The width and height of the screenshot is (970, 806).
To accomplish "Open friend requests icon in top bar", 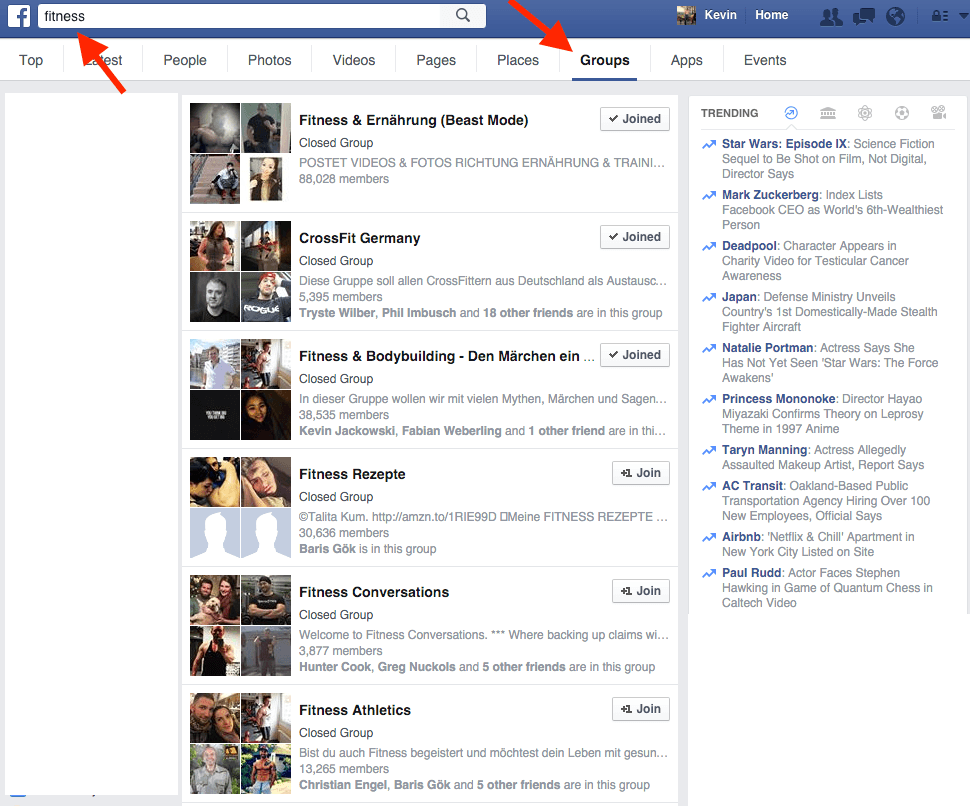I will (830, 16).
